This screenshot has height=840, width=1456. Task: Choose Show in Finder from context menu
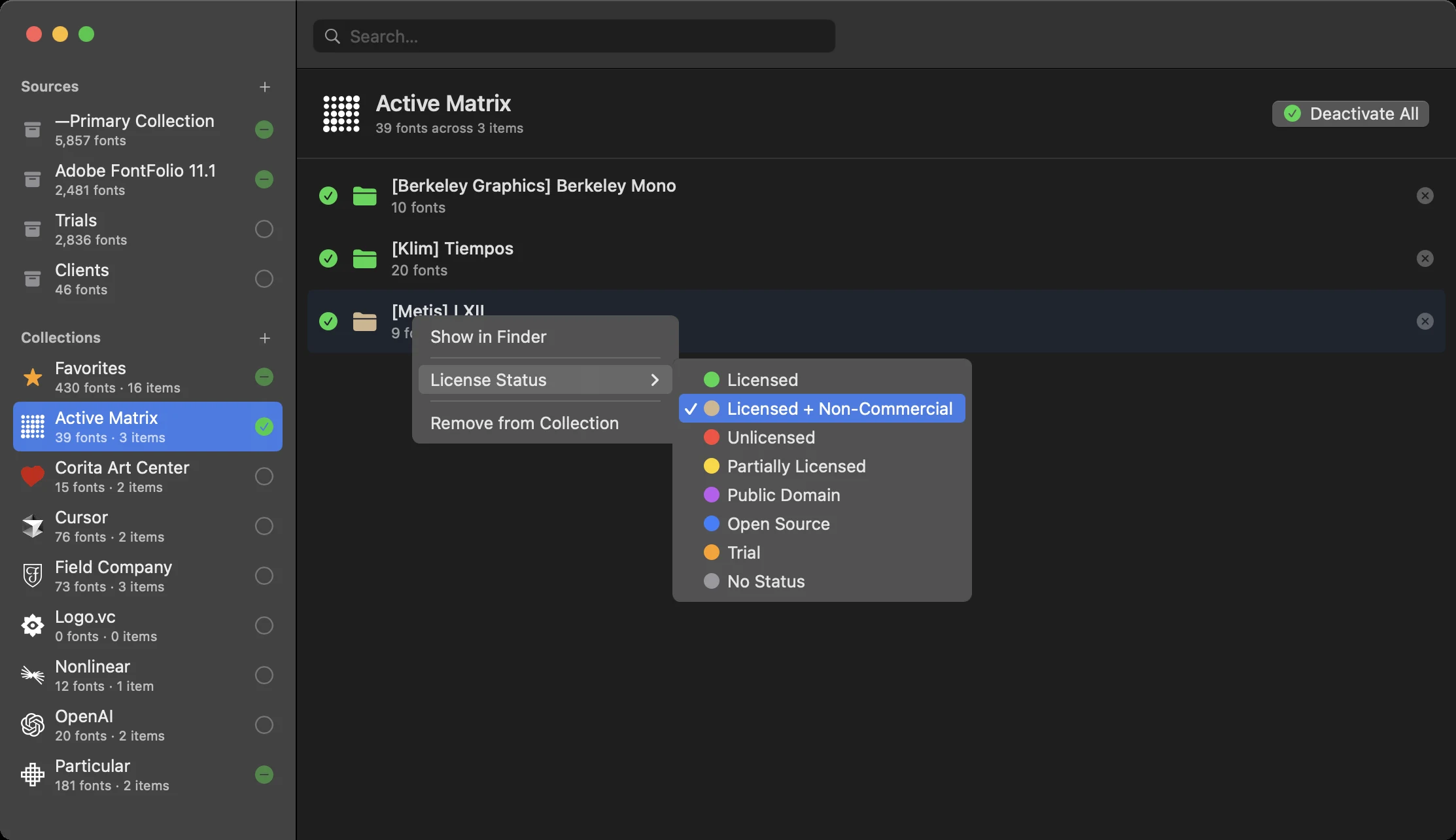[x=545, y=337]
